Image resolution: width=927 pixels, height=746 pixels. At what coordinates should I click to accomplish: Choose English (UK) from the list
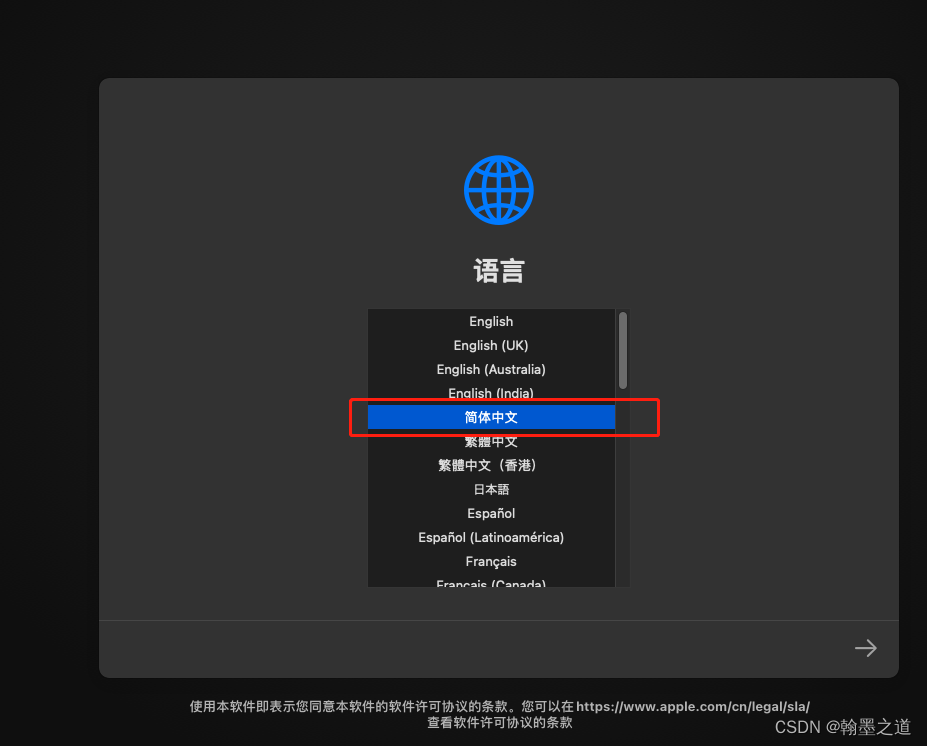(x=491, y=345)
